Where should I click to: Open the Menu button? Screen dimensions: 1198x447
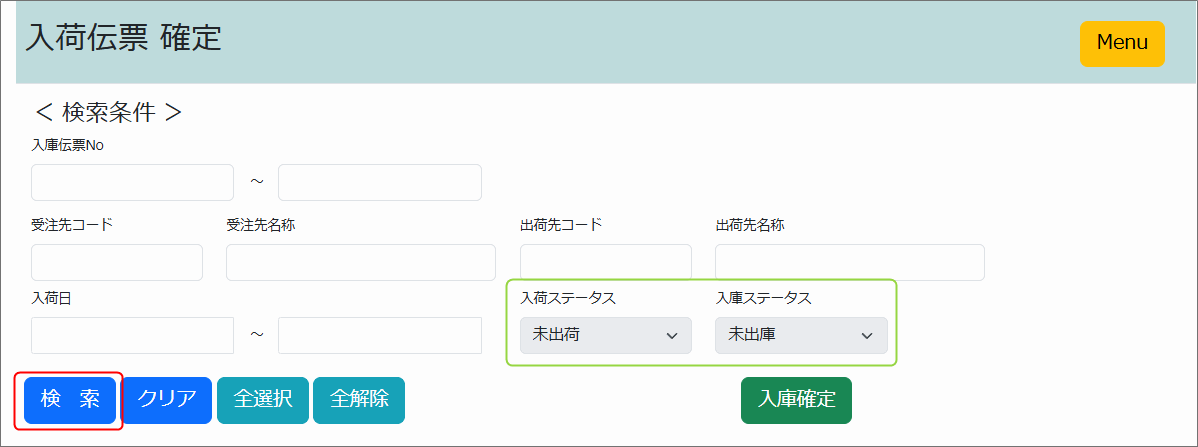(1122, 44)
